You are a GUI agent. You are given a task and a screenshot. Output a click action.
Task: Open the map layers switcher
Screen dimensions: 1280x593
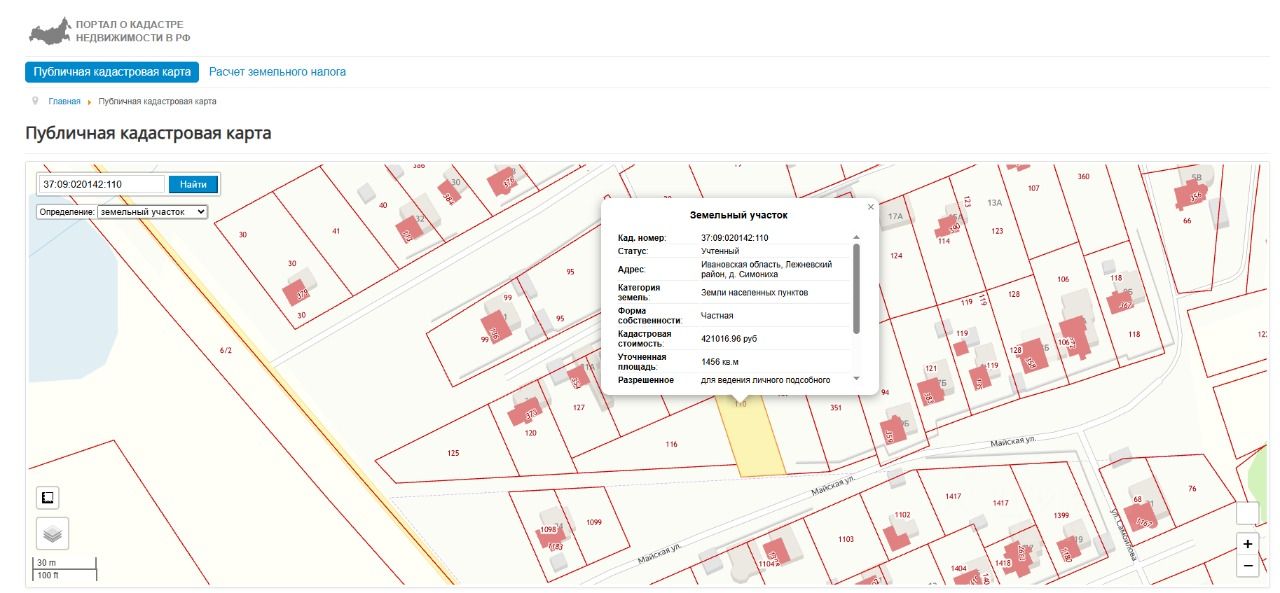point(53,534)
